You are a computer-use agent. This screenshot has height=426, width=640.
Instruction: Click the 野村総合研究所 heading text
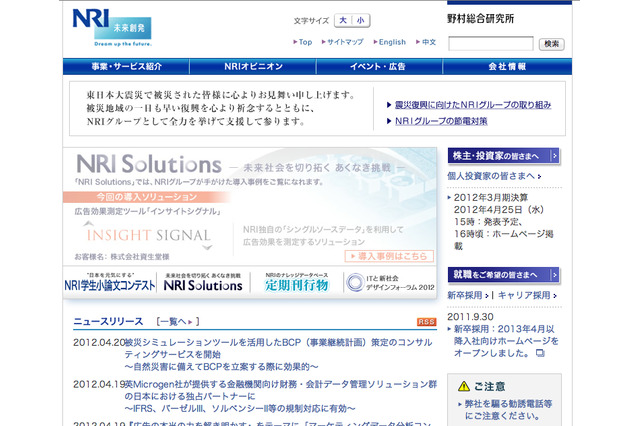[480, 19]
